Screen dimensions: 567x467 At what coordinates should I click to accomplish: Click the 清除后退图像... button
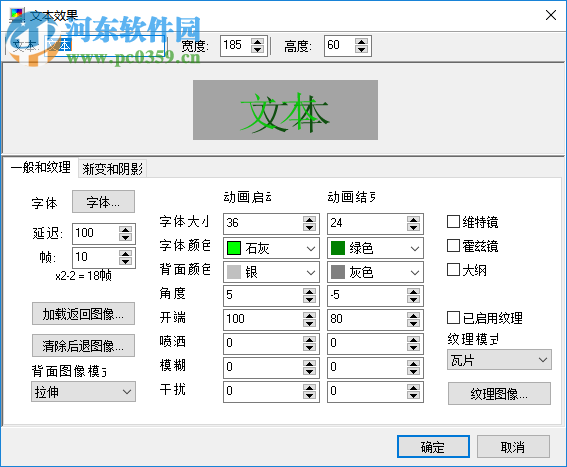pos(83,346)
